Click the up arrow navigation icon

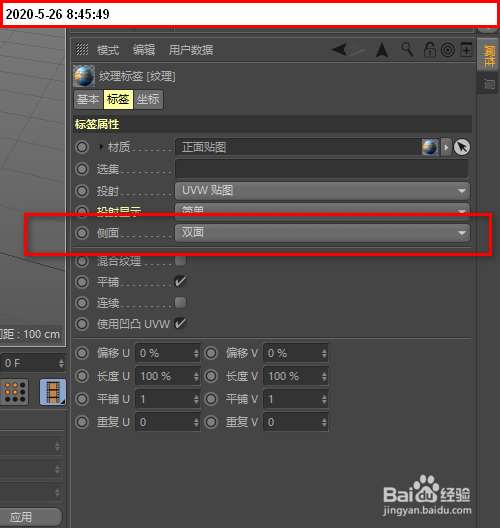382,50
